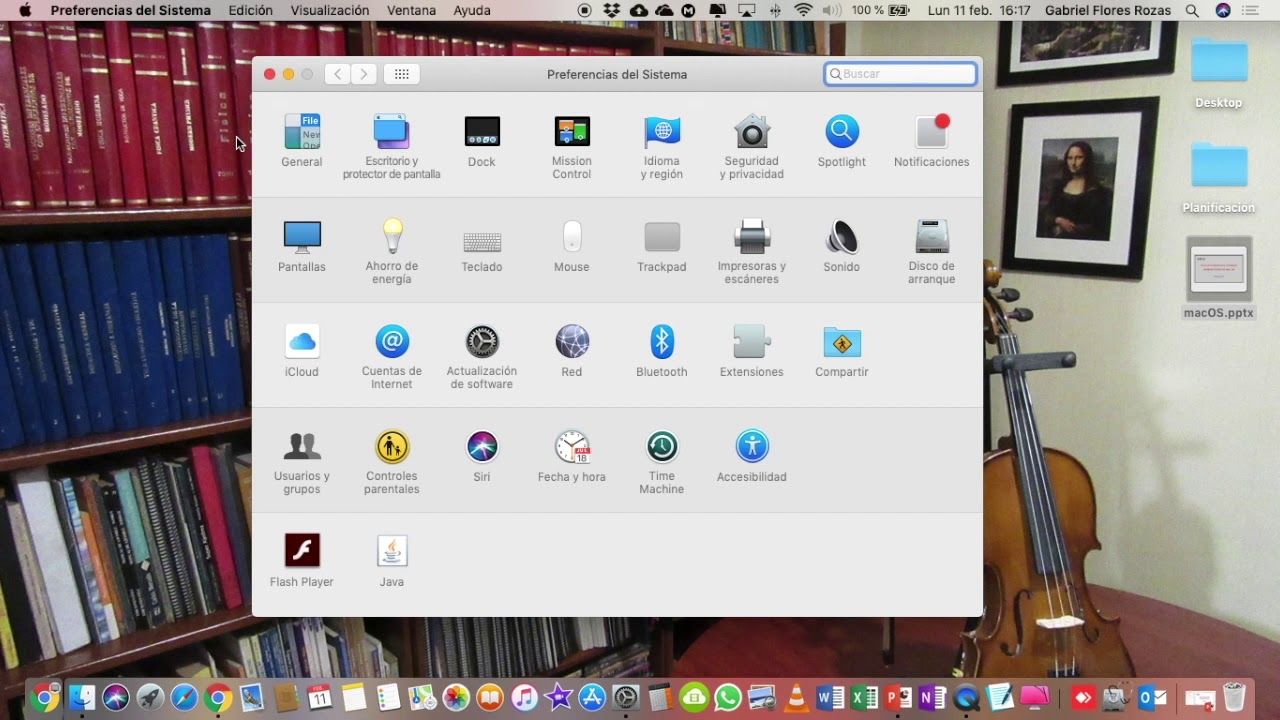
Task: Click the forward arrow in the toolbar
Action: coord(365,74)
